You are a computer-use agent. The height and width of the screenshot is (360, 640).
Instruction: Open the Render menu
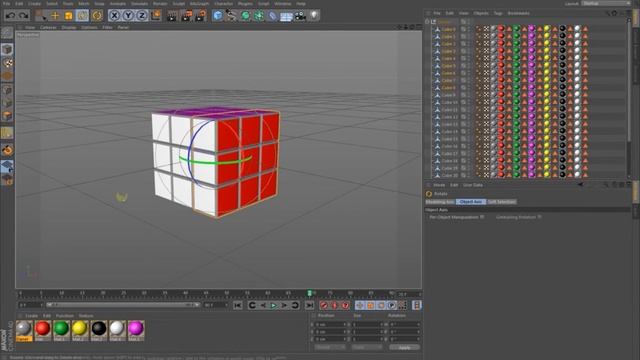coord(160,4)
